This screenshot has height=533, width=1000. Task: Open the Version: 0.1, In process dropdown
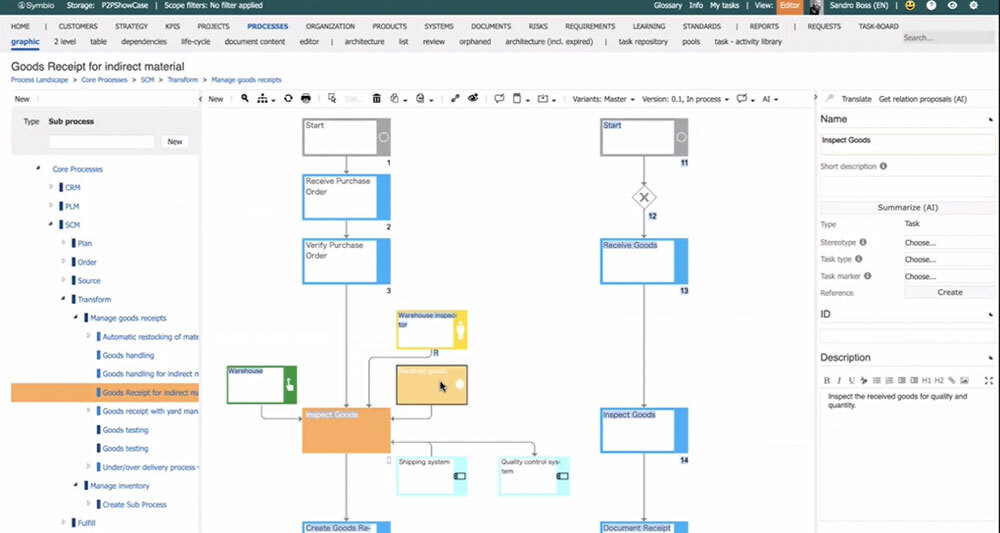(685, 99)
